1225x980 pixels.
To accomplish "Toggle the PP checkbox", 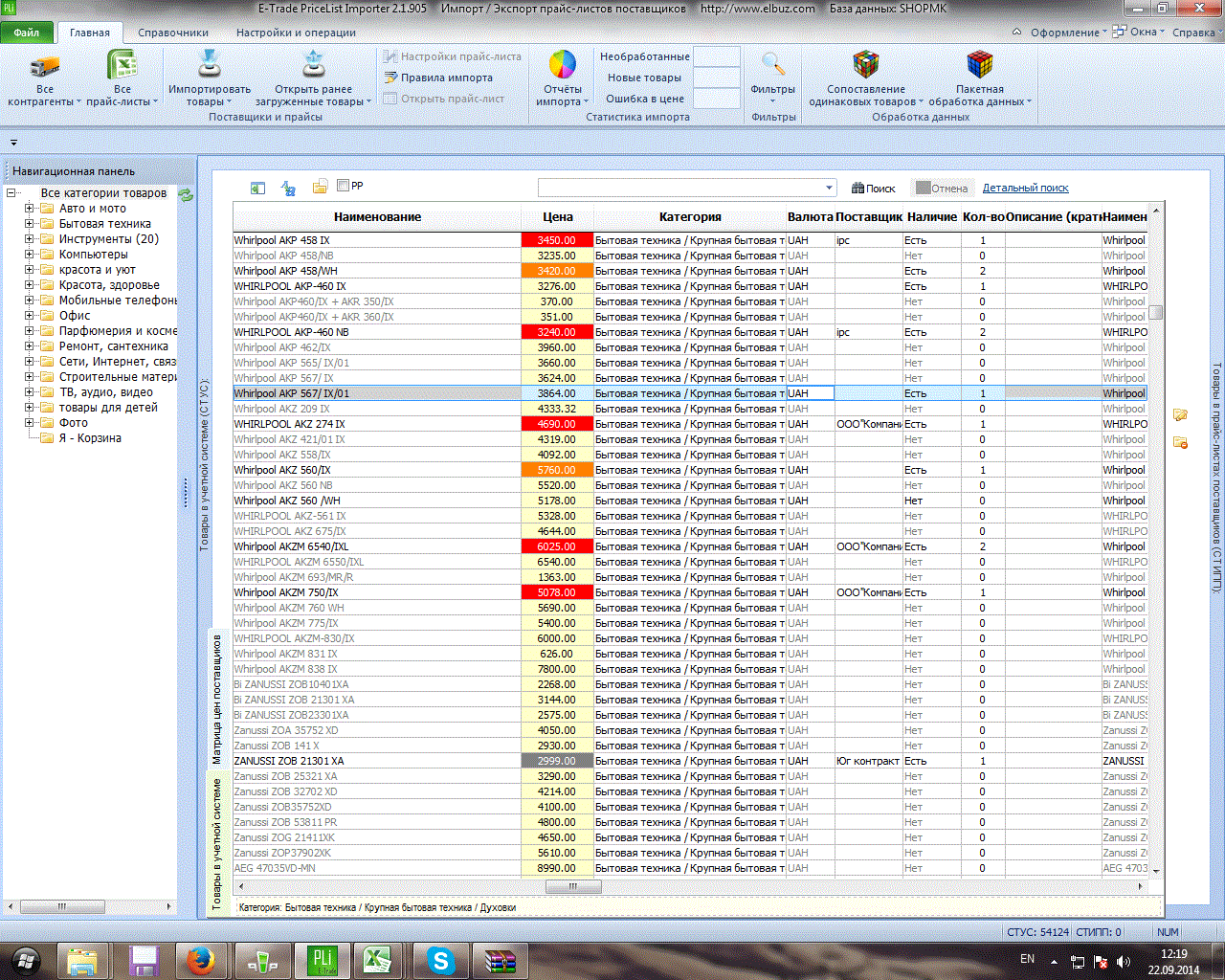I will pos(344,186).
